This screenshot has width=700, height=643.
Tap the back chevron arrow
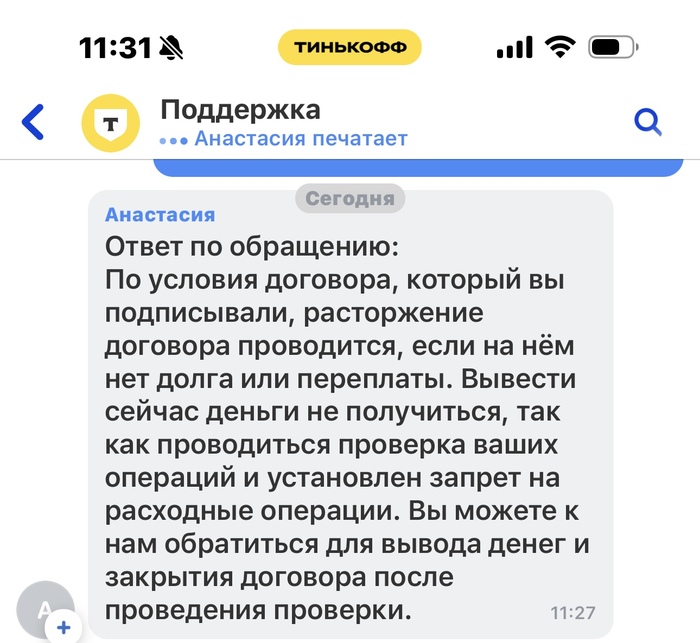[x=34, y=122]
